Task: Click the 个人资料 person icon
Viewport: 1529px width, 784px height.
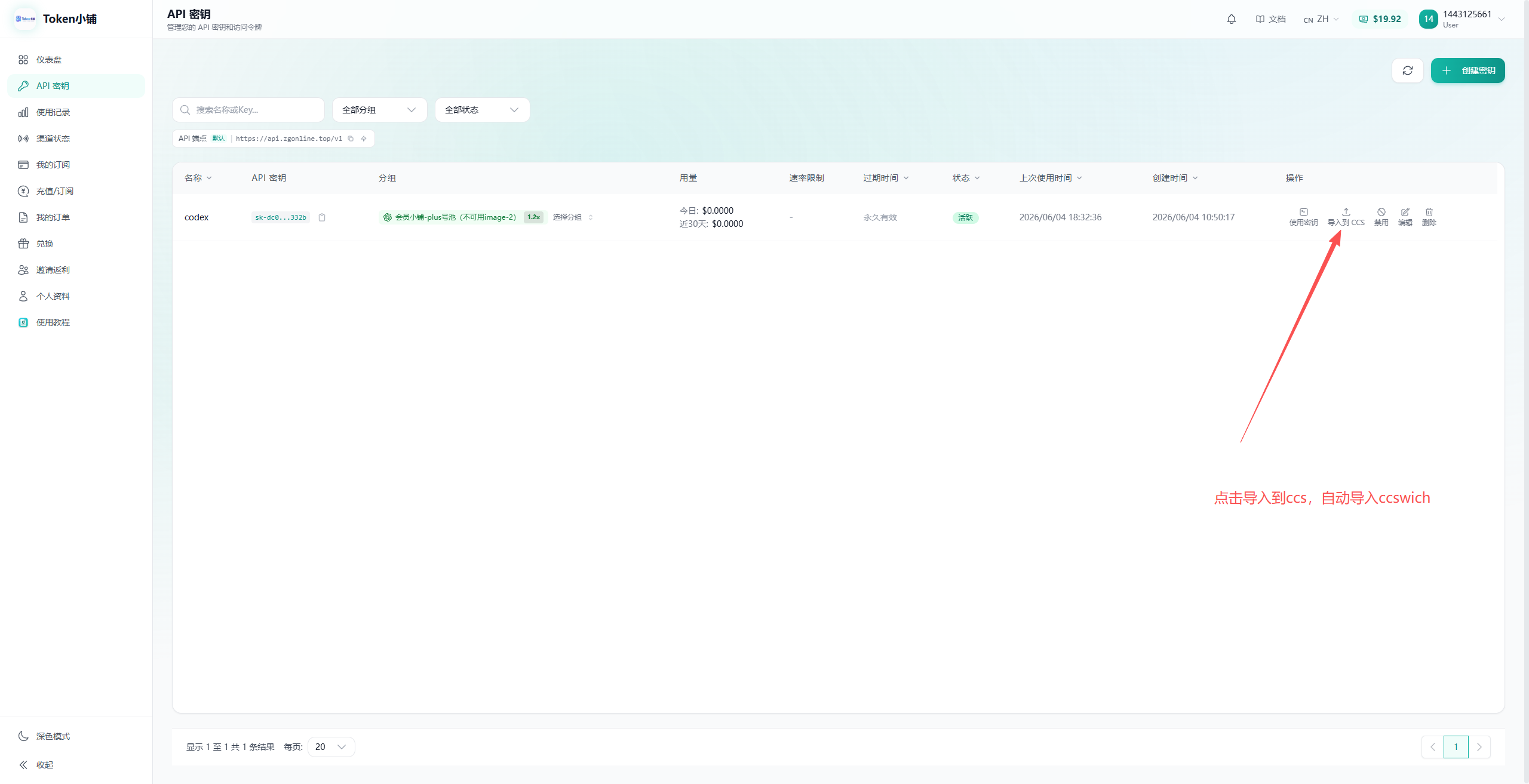Action: (23, 296)
